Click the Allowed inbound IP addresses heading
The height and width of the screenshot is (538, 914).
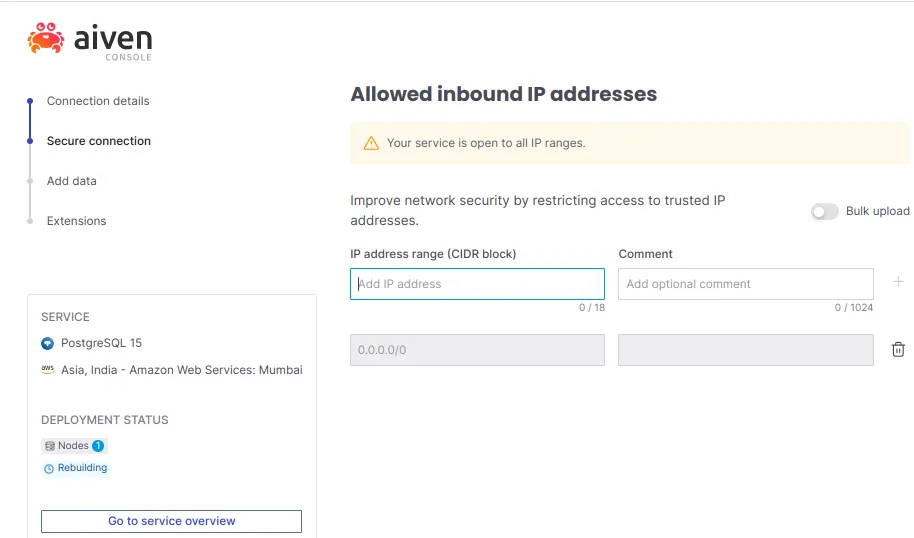coord(504,94)
